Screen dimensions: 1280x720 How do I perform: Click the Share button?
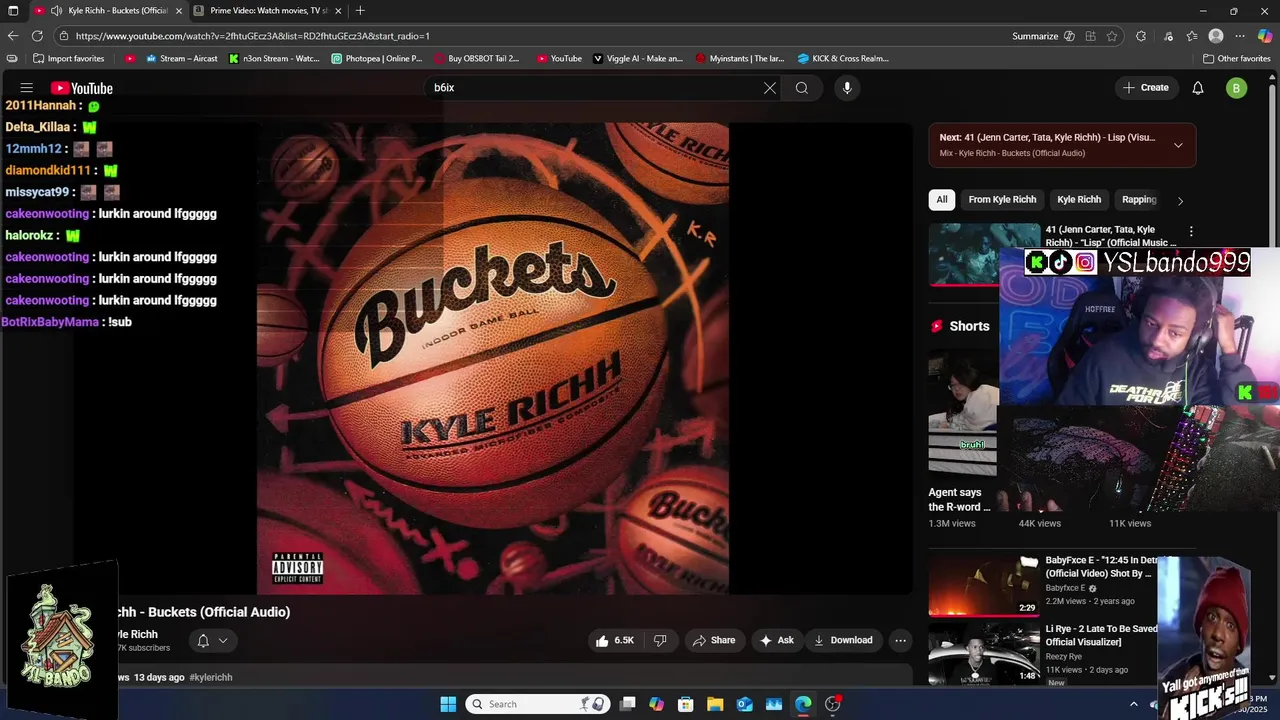[x=714, y=640]
